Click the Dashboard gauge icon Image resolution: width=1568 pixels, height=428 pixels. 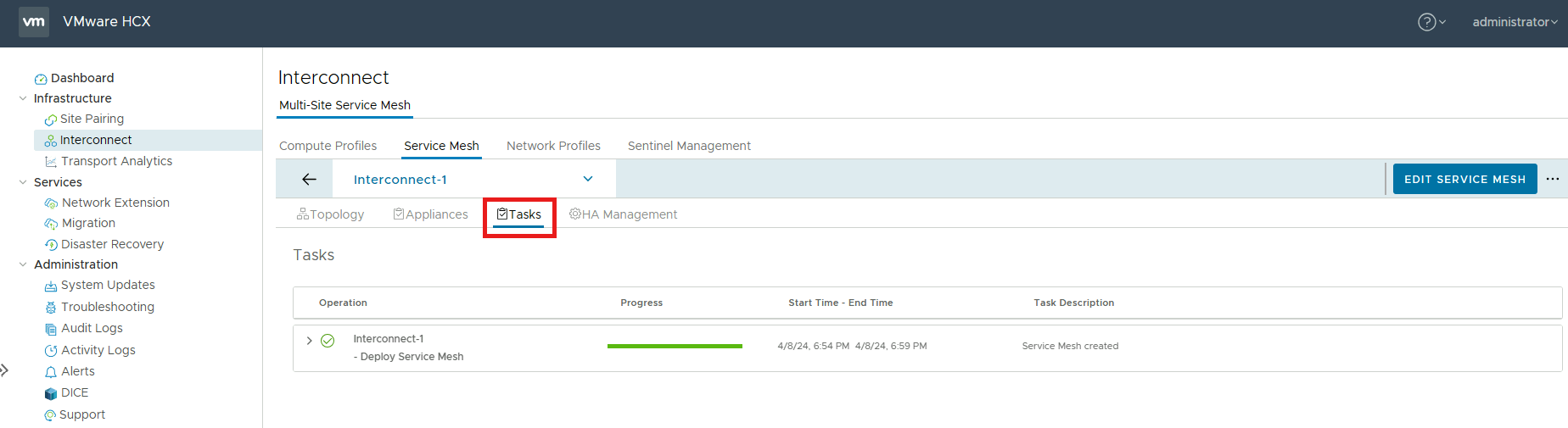(41, 79)
